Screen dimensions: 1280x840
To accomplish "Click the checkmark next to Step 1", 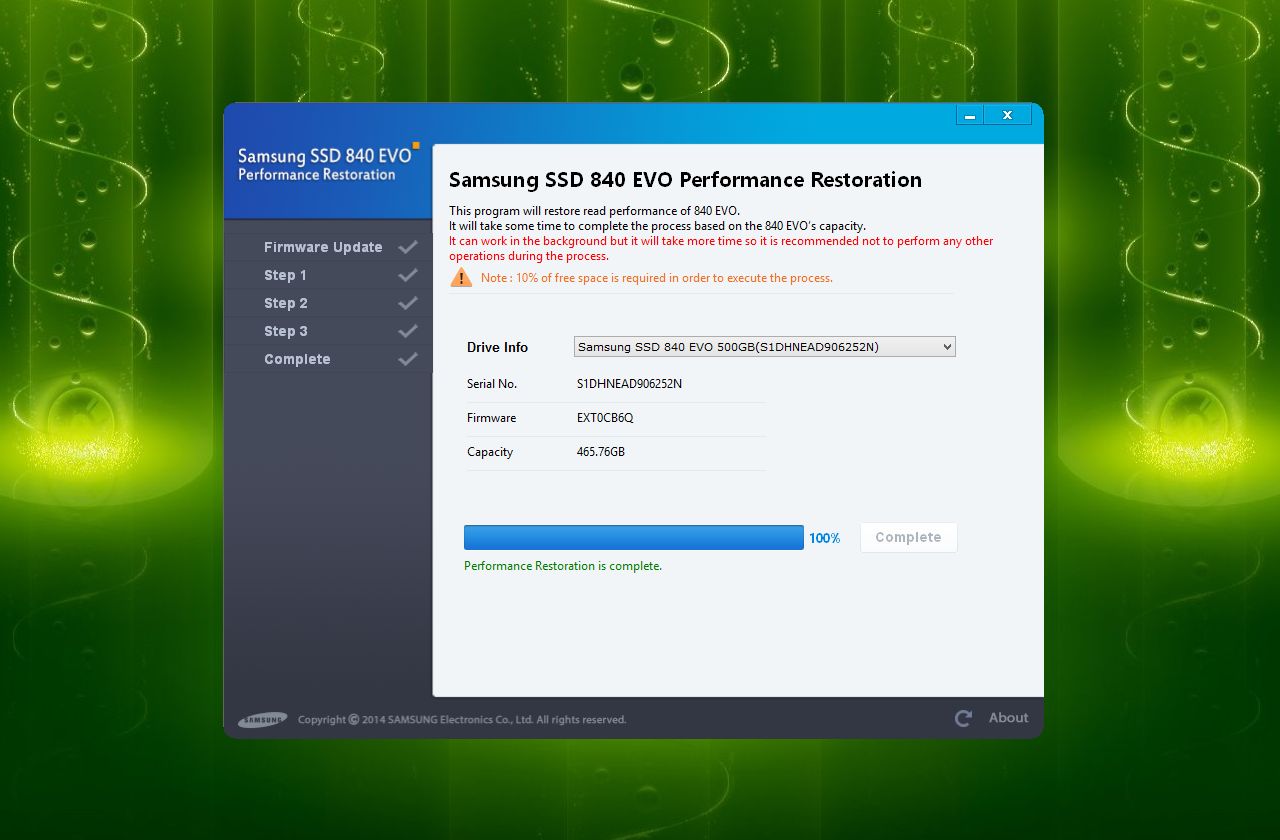I will pyautogui.click(x=407, y=275).
